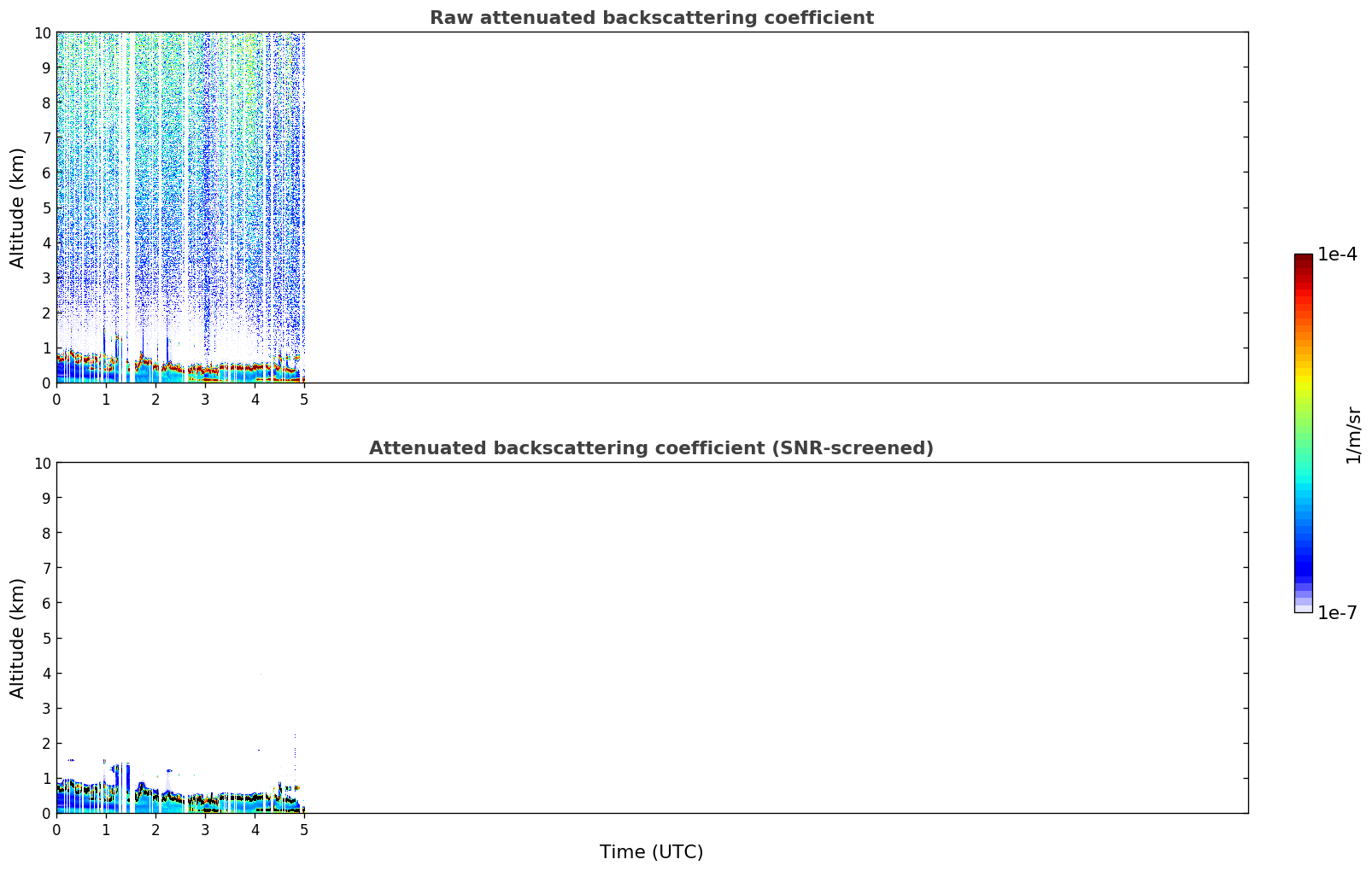Screen dimensions: 1372x871
Task: Click the bottom plot's 'Altitude (km)' label
Action: coord(18,638)
